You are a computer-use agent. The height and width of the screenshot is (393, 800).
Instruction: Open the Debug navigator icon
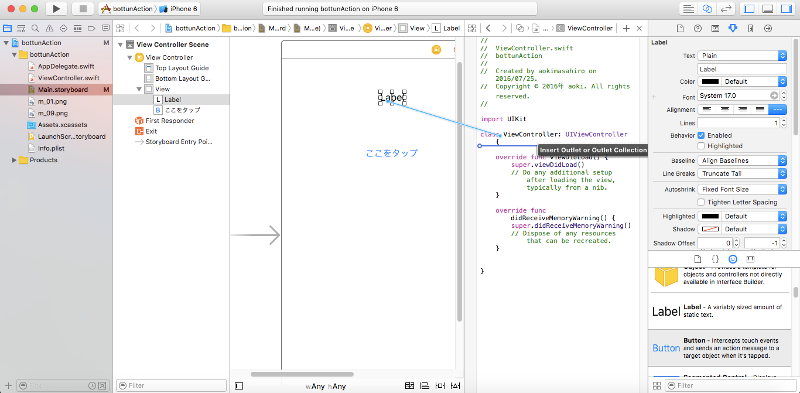click(x=78, y=28)
